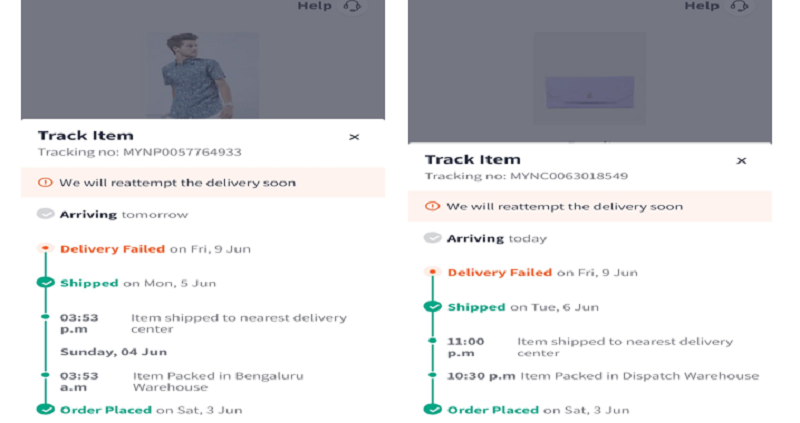The width and height of the screenshot is (800, 423).
Task: Close the Track Item panel for MYNC0063018549
Action: coord(741,161)
